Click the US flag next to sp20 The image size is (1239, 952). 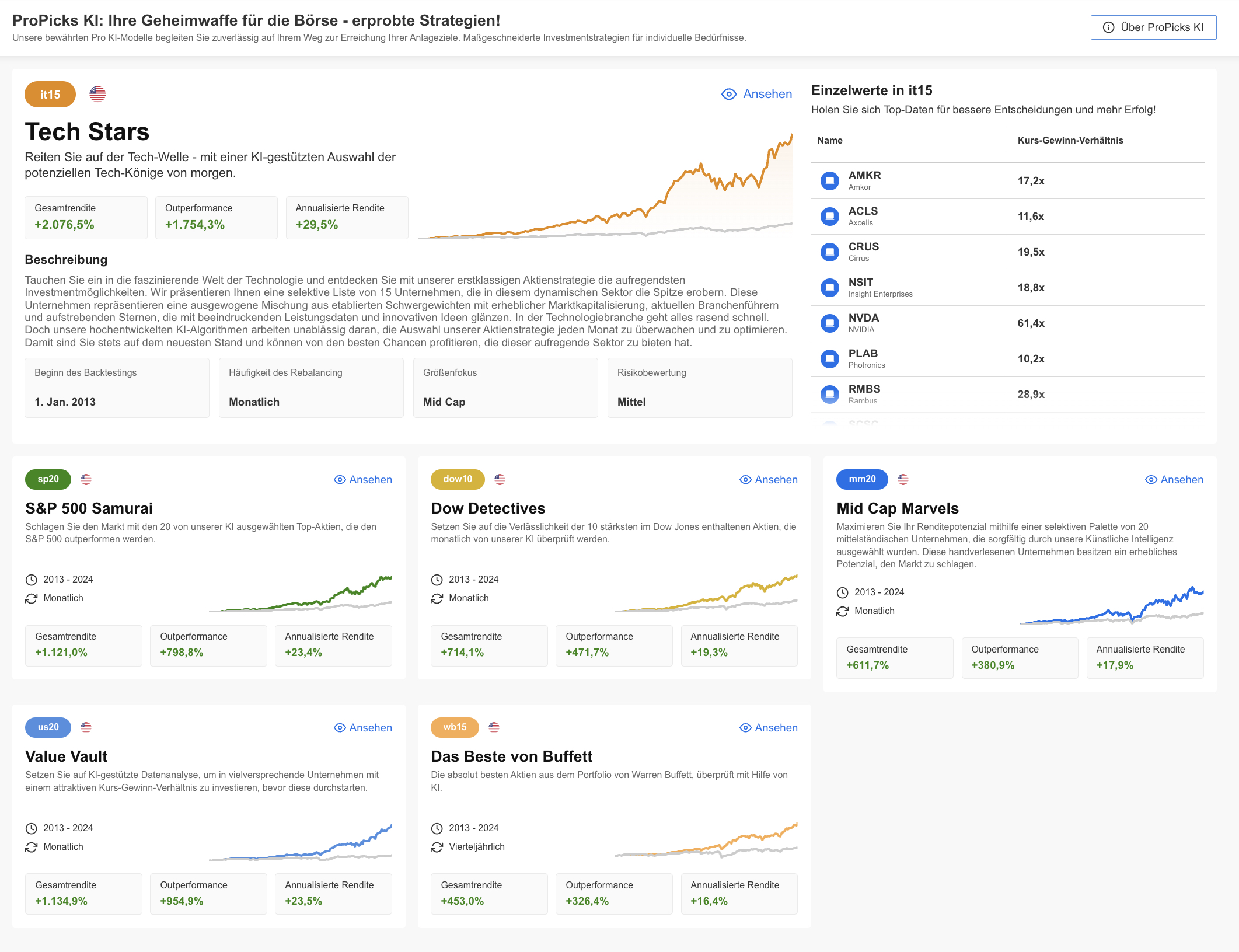[x=86, y=479]
